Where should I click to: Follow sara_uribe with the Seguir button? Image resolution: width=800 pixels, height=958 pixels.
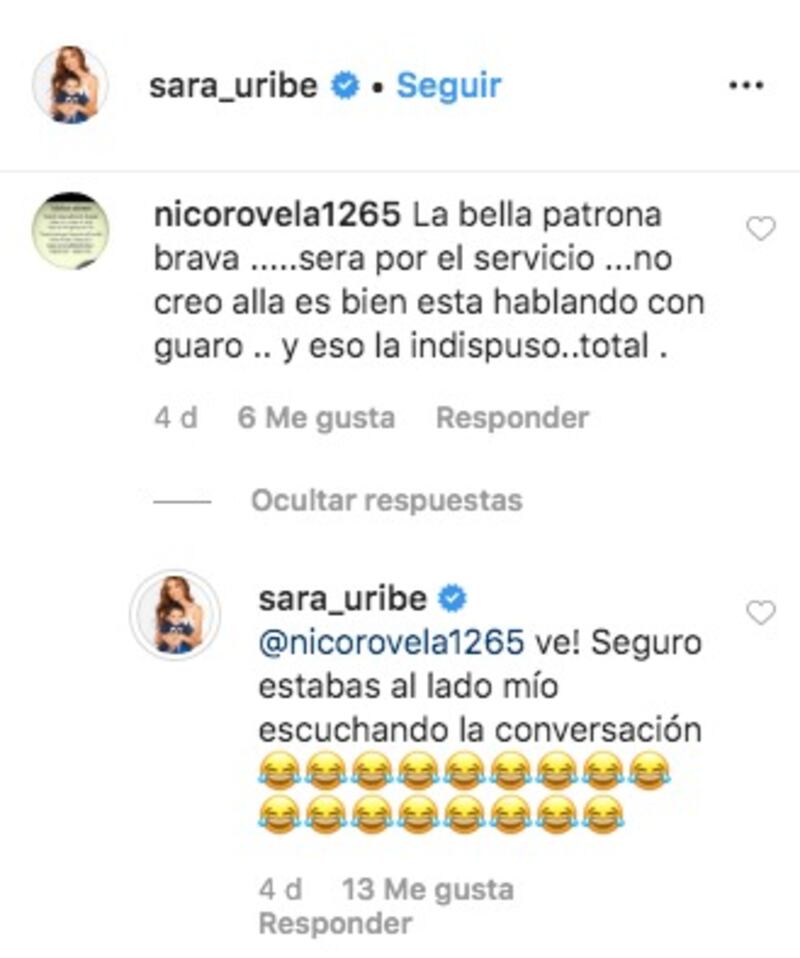tap(449, 86)
